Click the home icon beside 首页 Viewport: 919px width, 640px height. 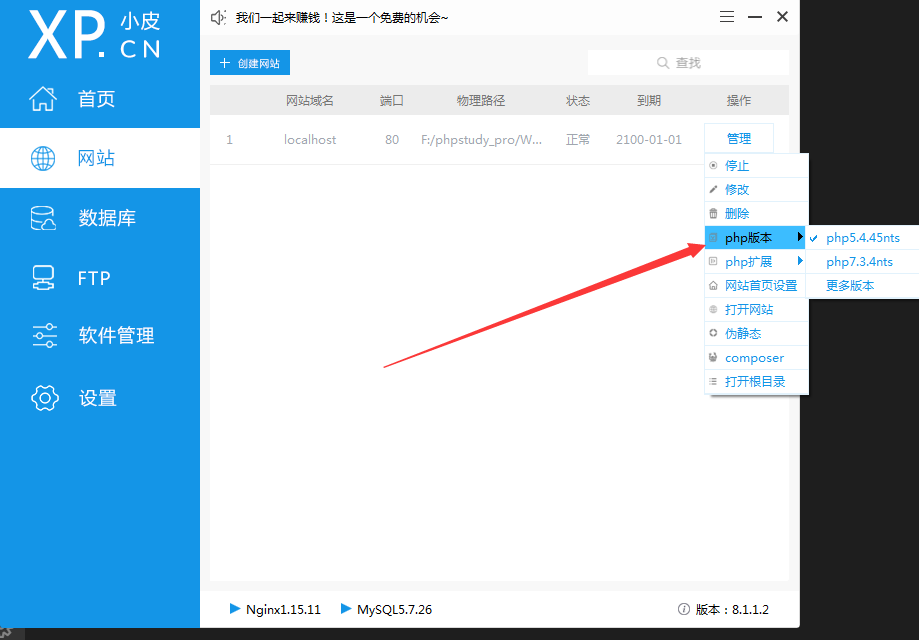43,98
